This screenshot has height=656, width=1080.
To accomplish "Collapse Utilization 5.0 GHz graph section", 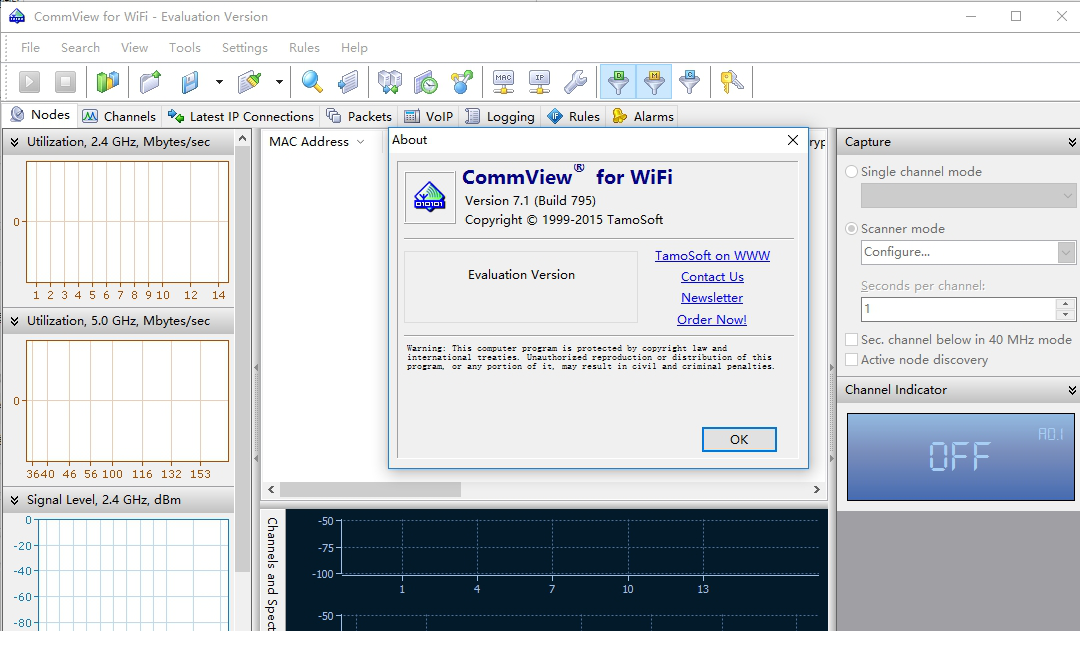I will tap(14, 321).
